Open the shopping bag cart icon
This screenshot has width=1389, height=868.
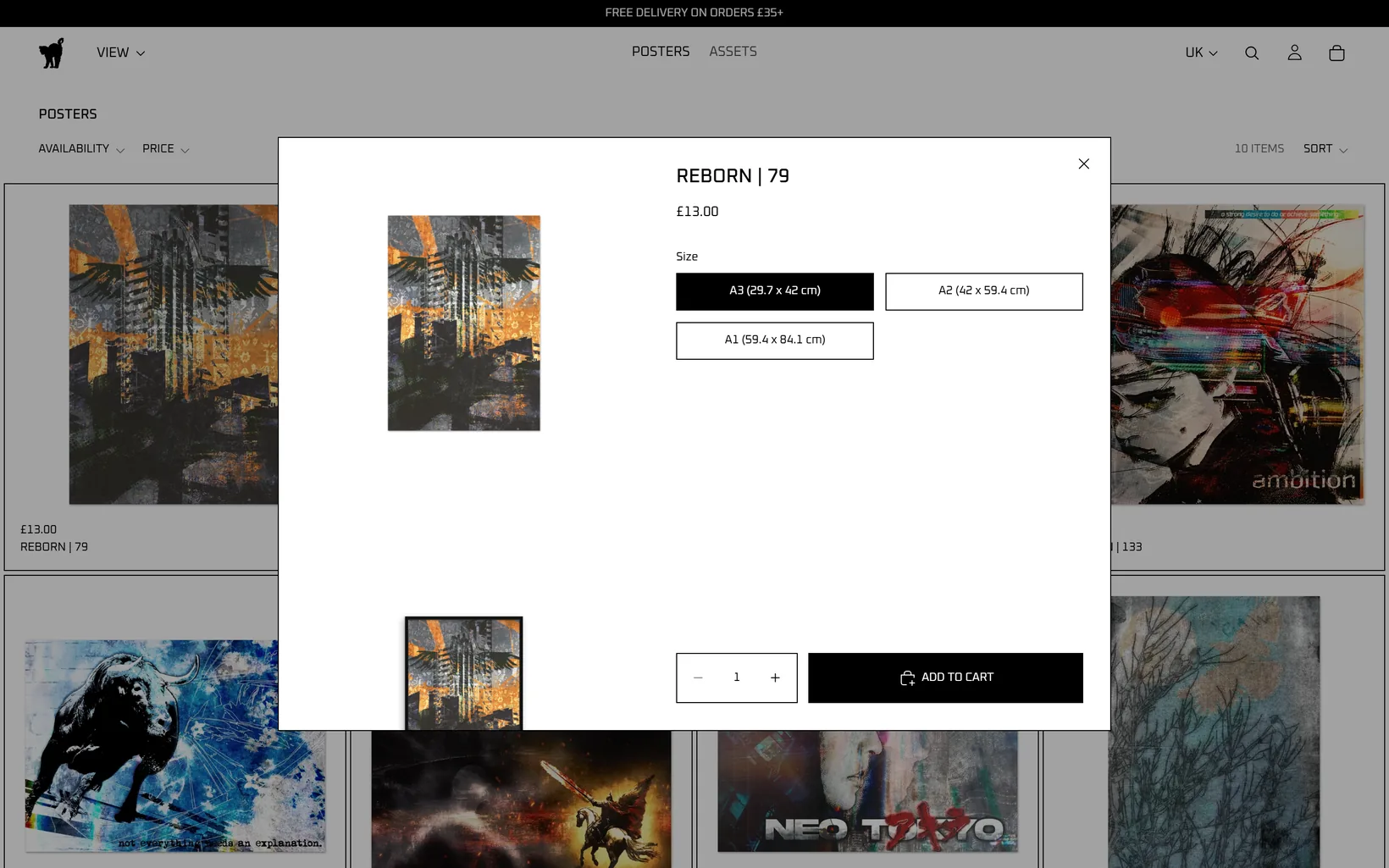[1336, 53]
